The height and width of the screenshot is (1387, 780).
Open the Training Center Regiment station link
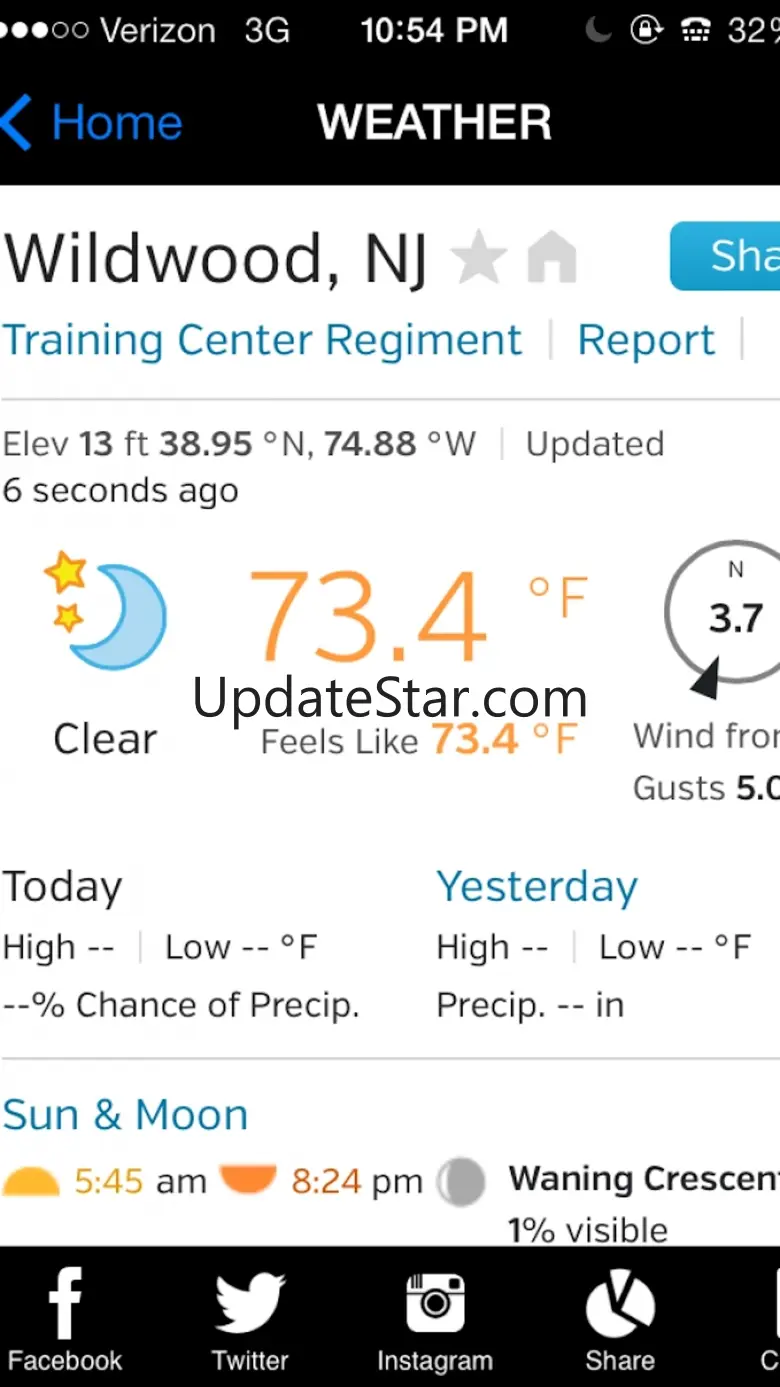tap(262, 340)
